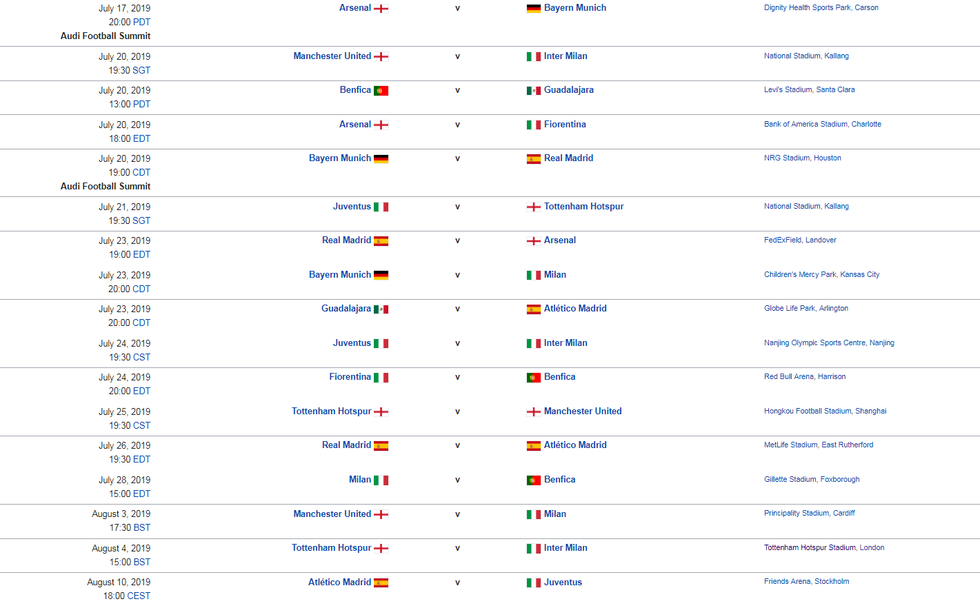Open Dignity Health Sports Park venue link
The width and height of the screenshot is (980, 614).
tap(806, 8)
